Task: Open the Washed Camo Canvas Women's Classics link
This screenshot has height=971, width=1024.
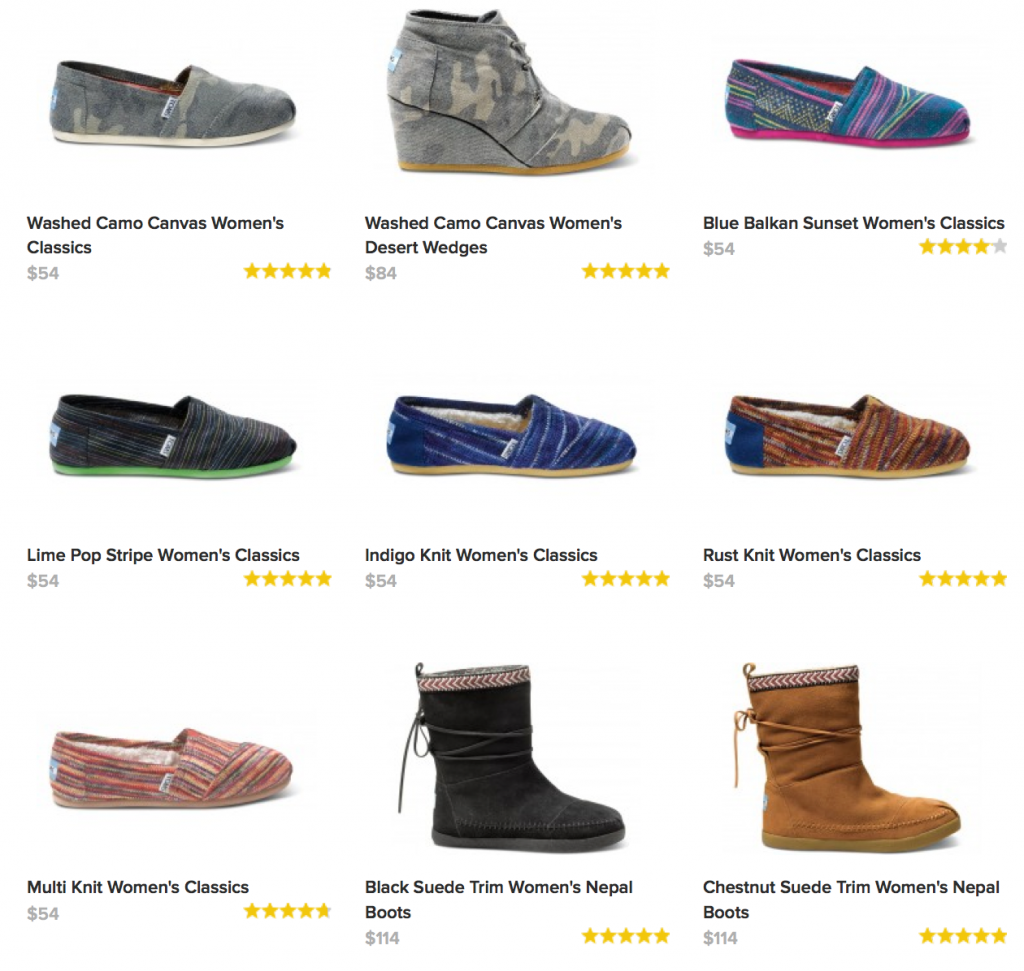Action: [x=156, y=234]
